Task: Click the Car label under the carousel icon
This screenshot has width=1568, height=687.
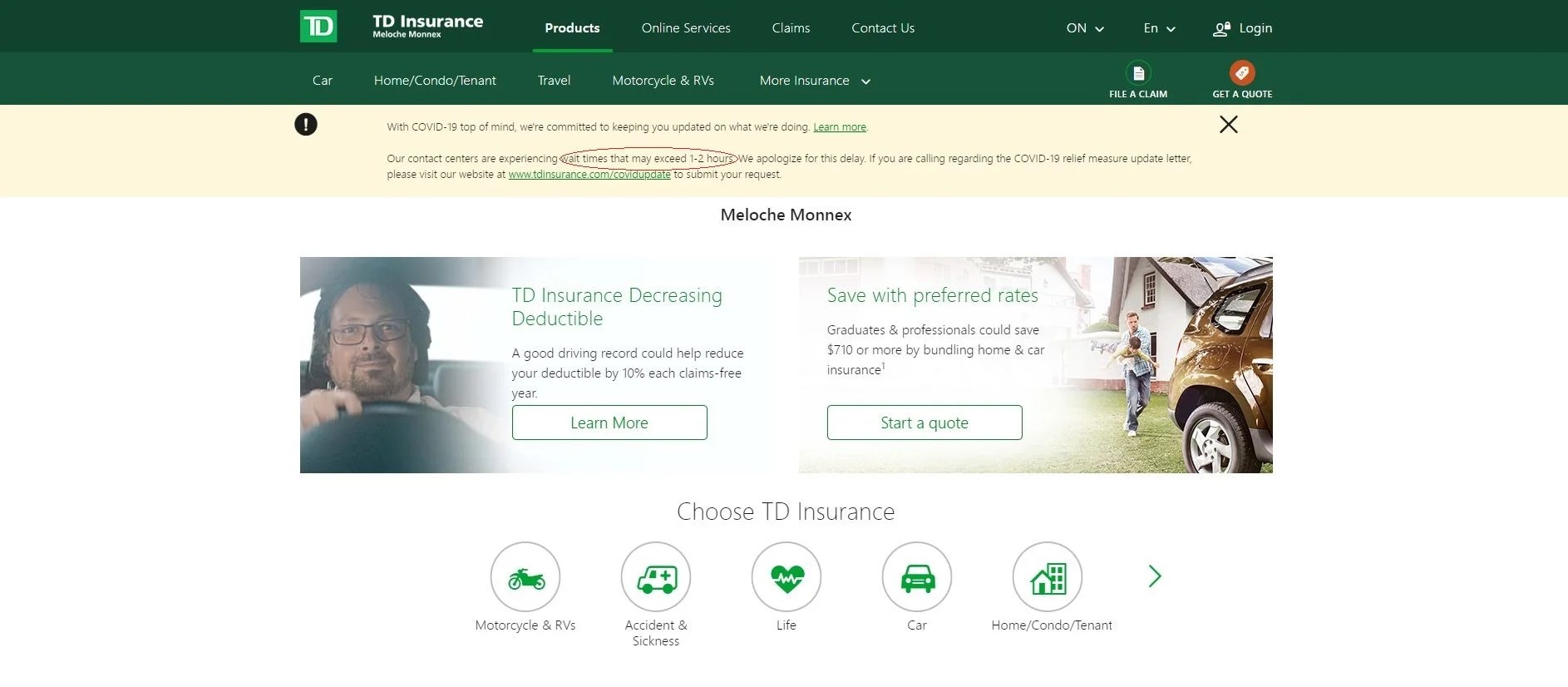Action: 917,625
